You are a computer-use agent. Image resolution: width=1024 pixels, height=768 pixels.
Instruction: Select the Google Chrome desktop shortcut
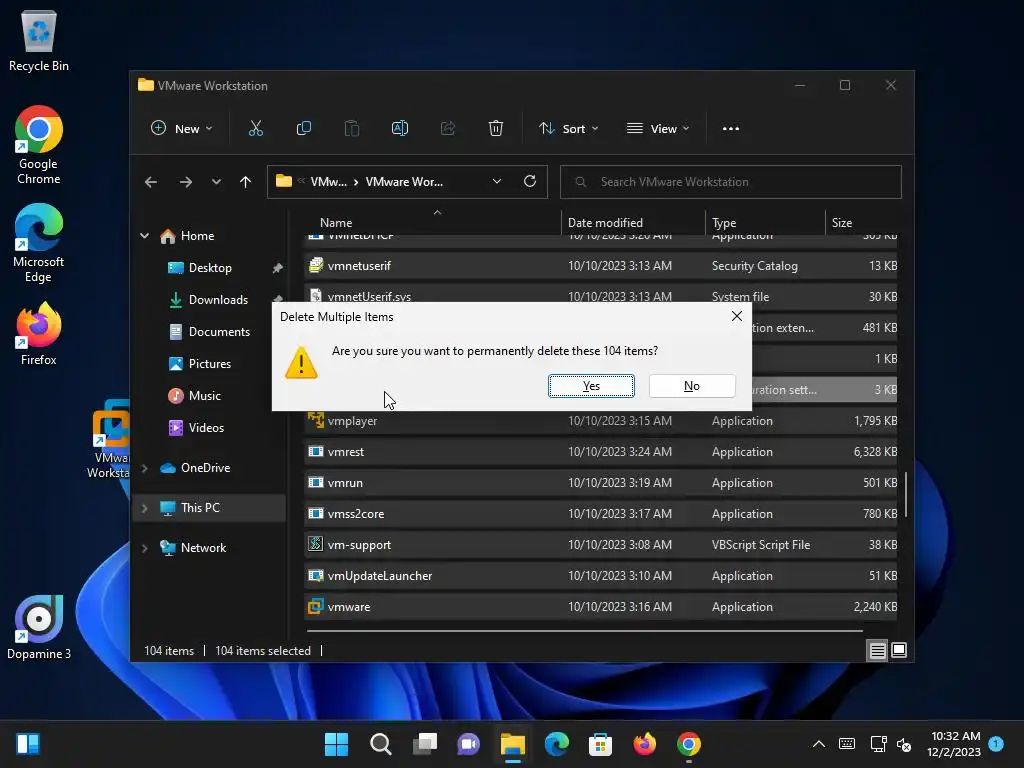pyautogui.click(x=39, y=145)
